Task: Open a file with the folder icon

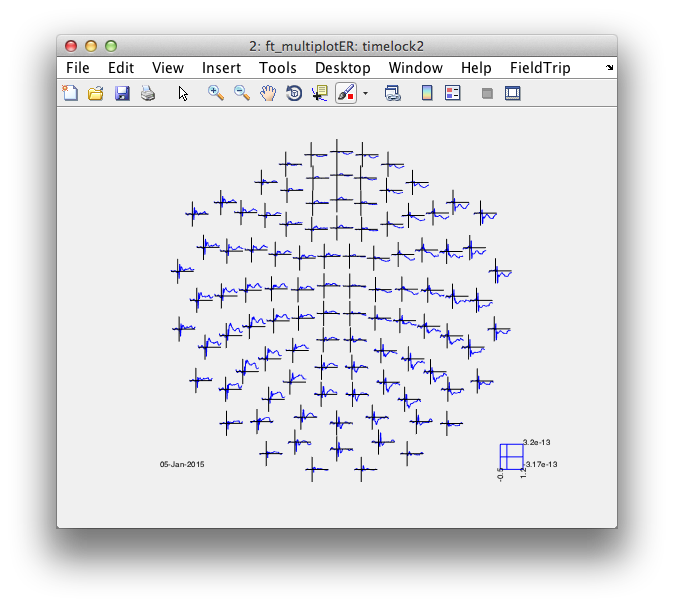Action: [x=96, y=93]
